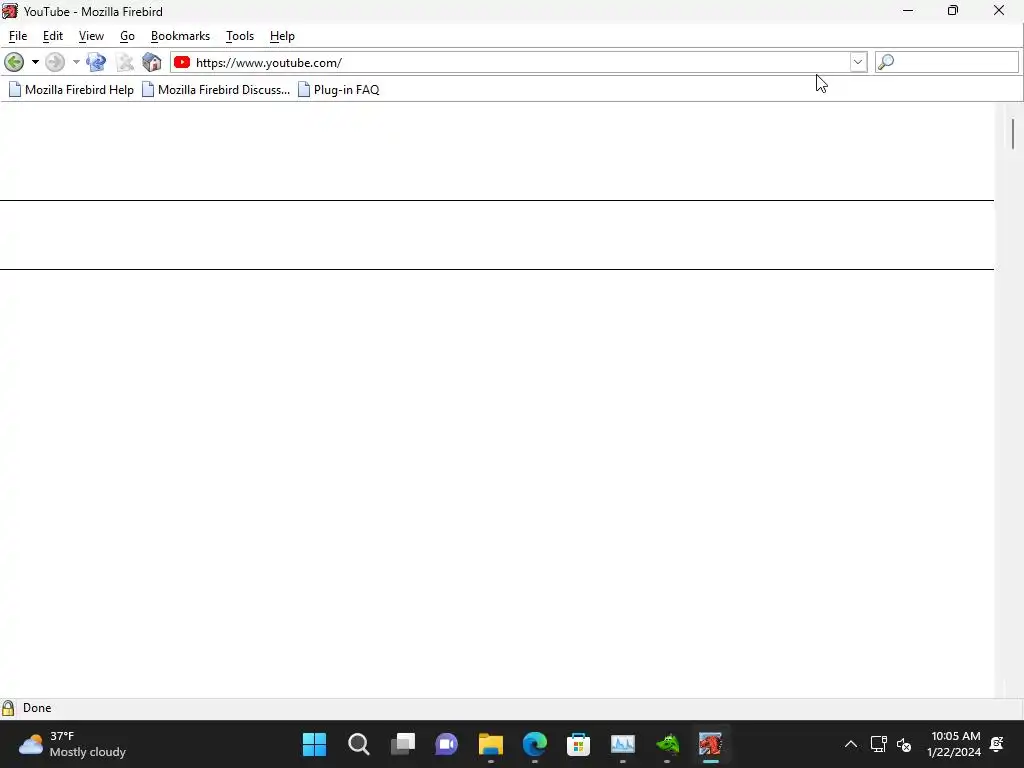Screen dimensions: 1024x768
Task: Open Microsoft Store from taskbar
Action: (x=579, y=744)
